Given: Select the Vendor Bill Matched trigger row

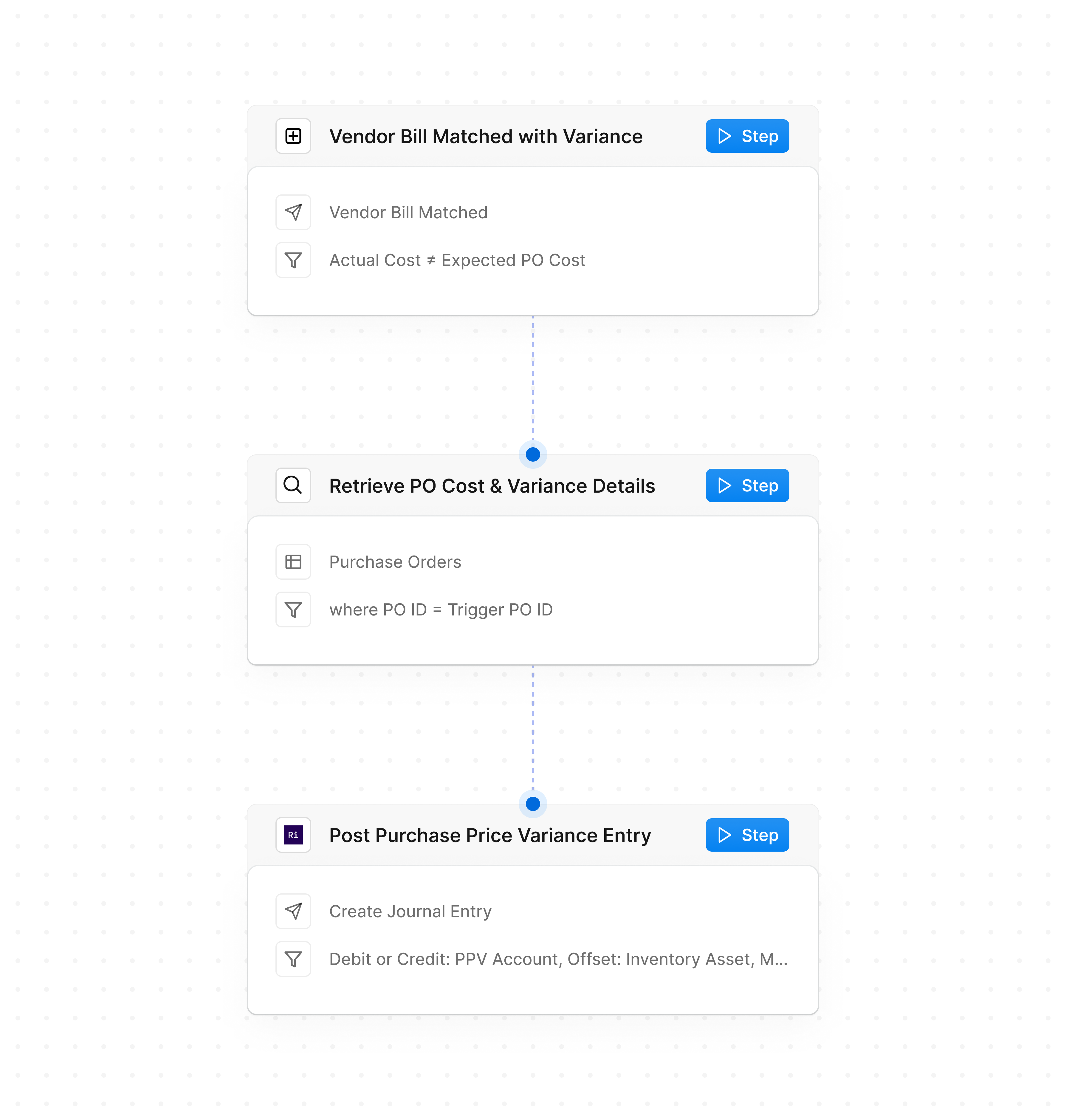Looking at the screenshot, I should (409, 212).
